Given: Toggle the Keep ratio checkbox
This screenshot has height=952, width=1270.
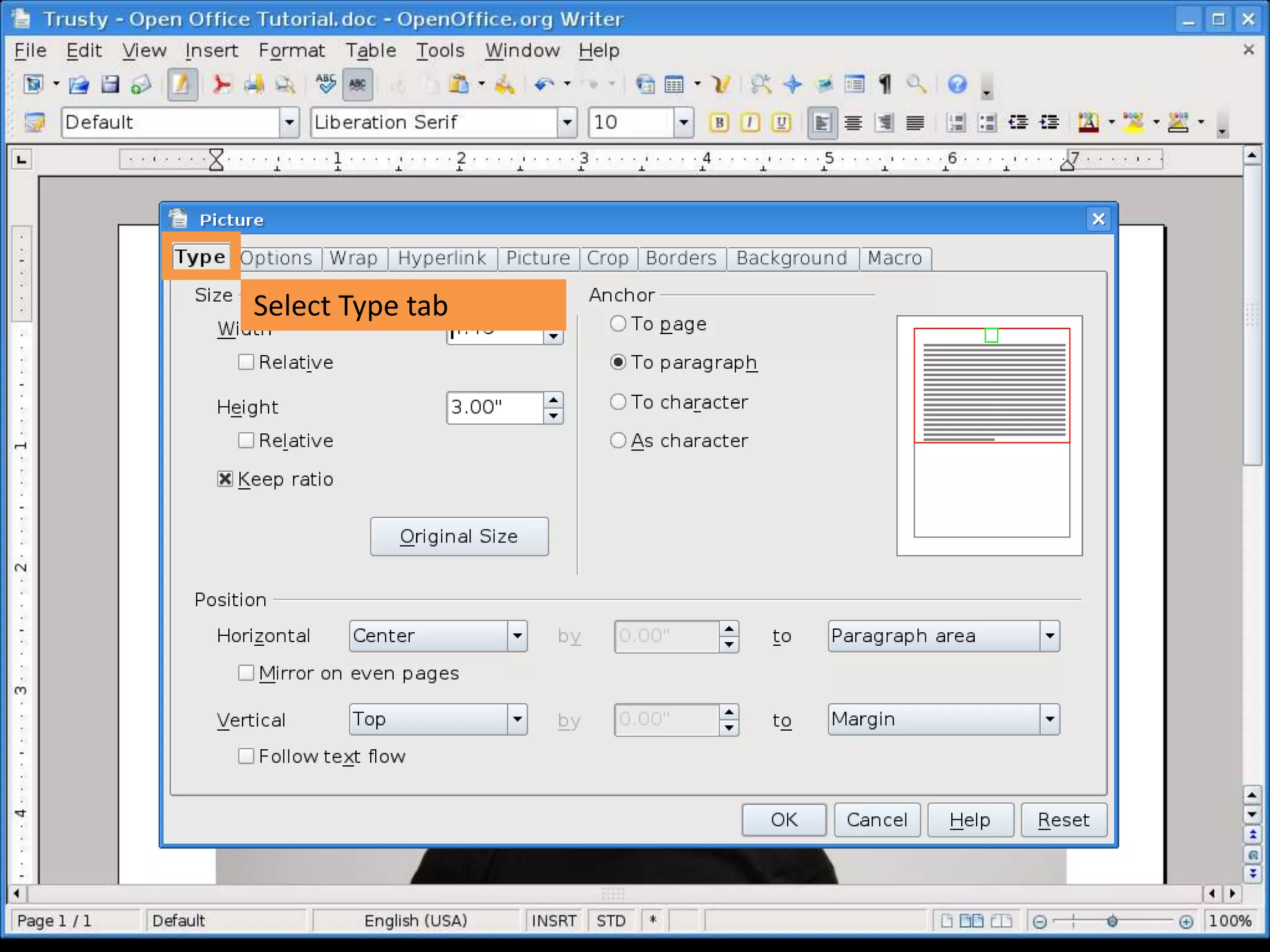Looking at the screenshot, I should pyautogui.click(x=225, y=479).
